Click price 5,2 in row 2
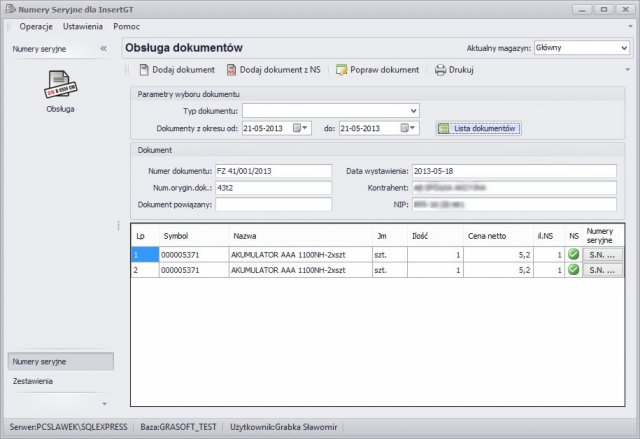The width and height of the screenshot is (640, 439). pyautogui.click(x=498, y=270)
